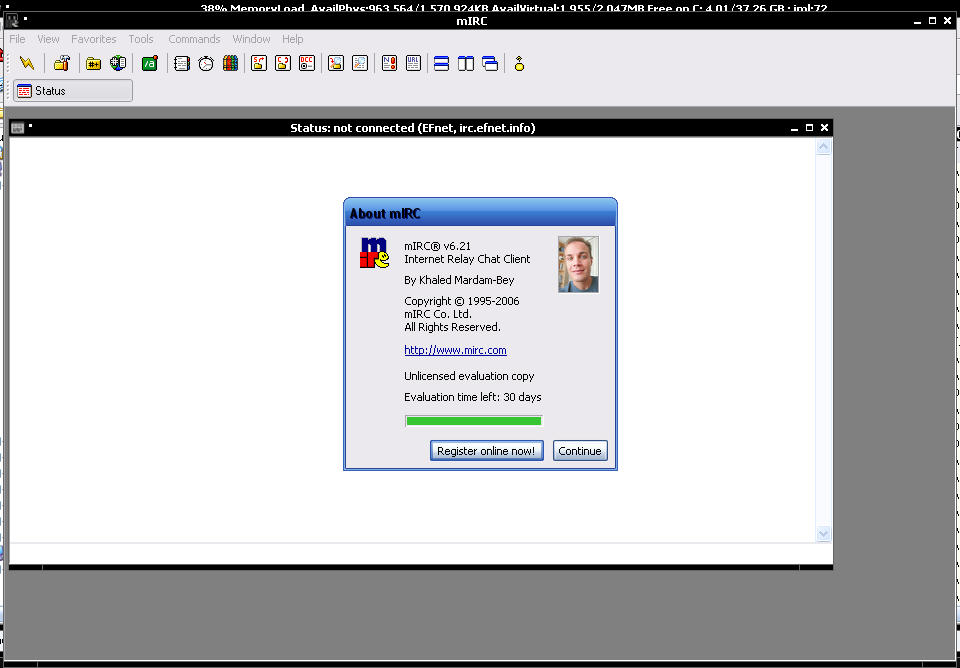Click the 'By Khaled Mardam-Bey' text
960x668 pixels.
459,280
